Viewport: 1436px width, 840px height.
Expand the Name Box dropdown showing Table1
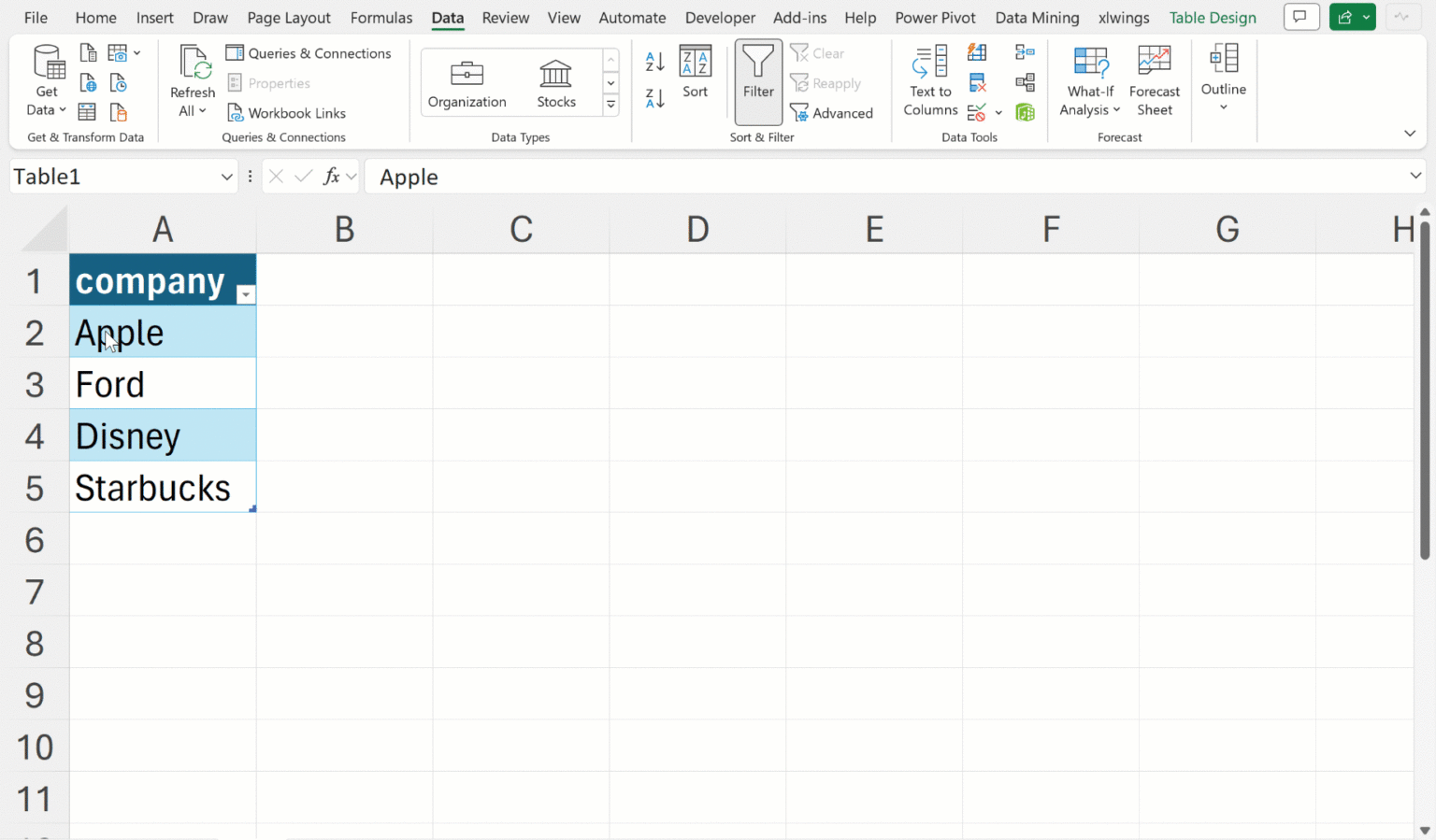226,177
